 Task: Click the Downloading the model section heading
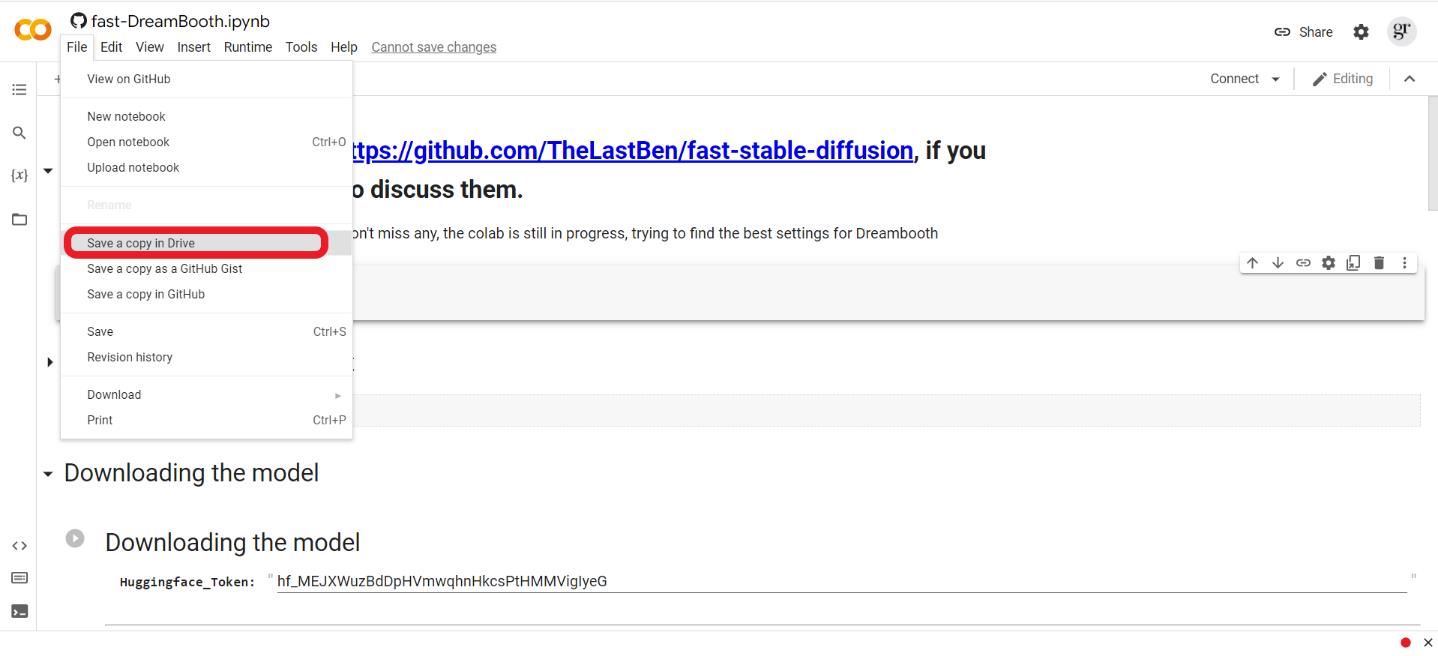191,473
